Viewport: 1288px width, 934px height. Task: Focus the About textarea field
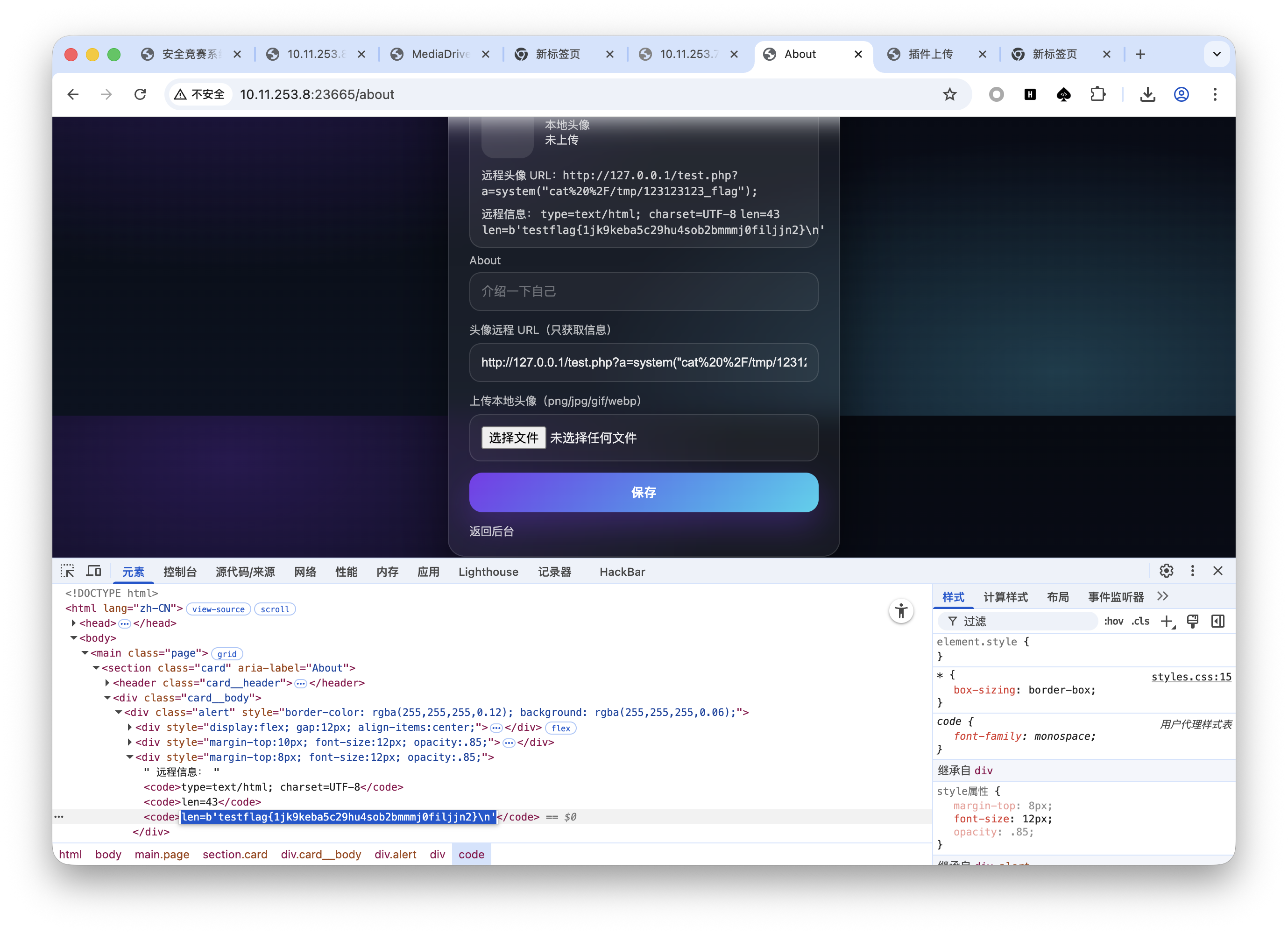(x=644, y=292)
